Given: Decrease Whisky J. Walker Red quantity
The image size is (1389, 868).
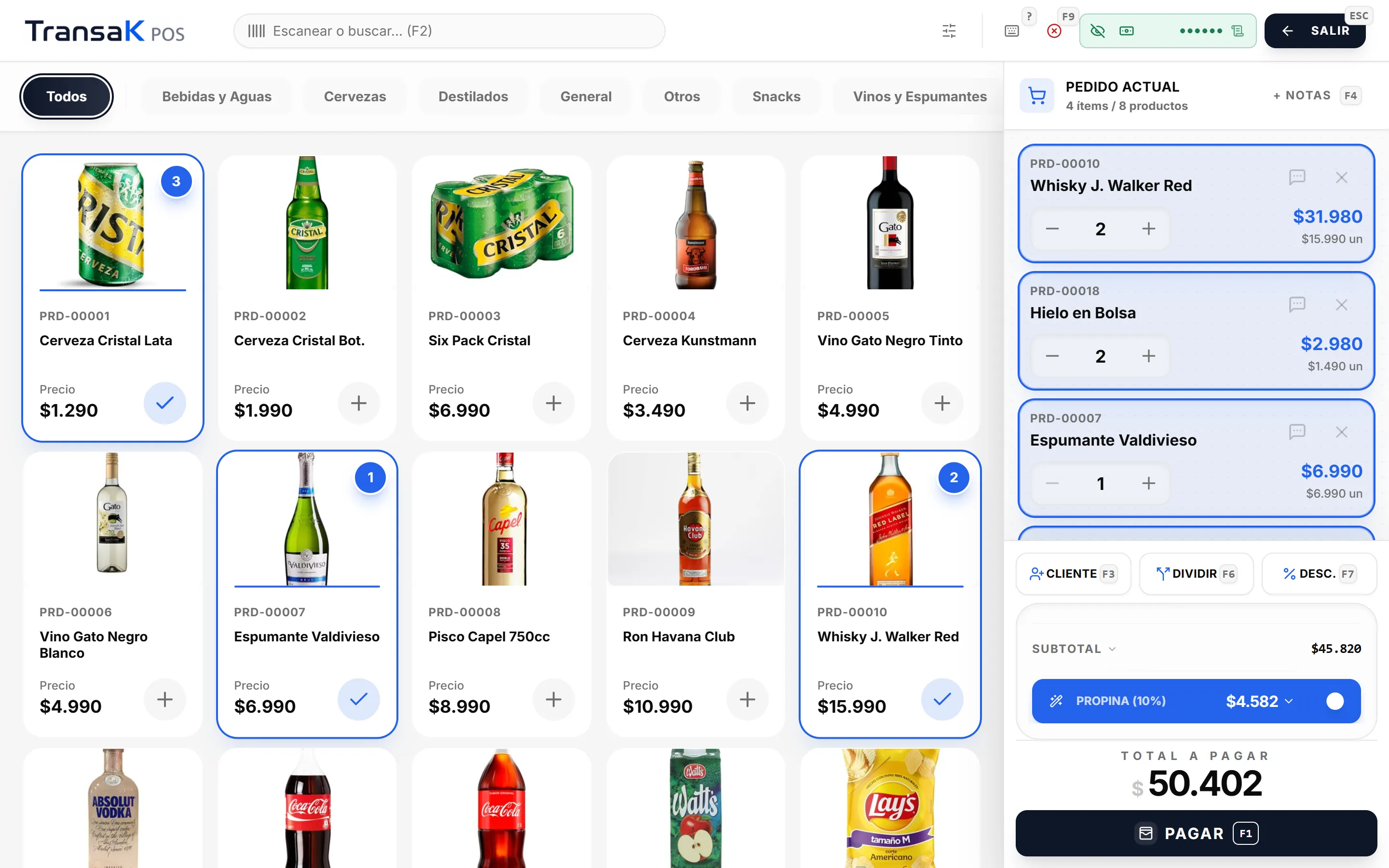Looking at the screenshot, I should 1052,229.
